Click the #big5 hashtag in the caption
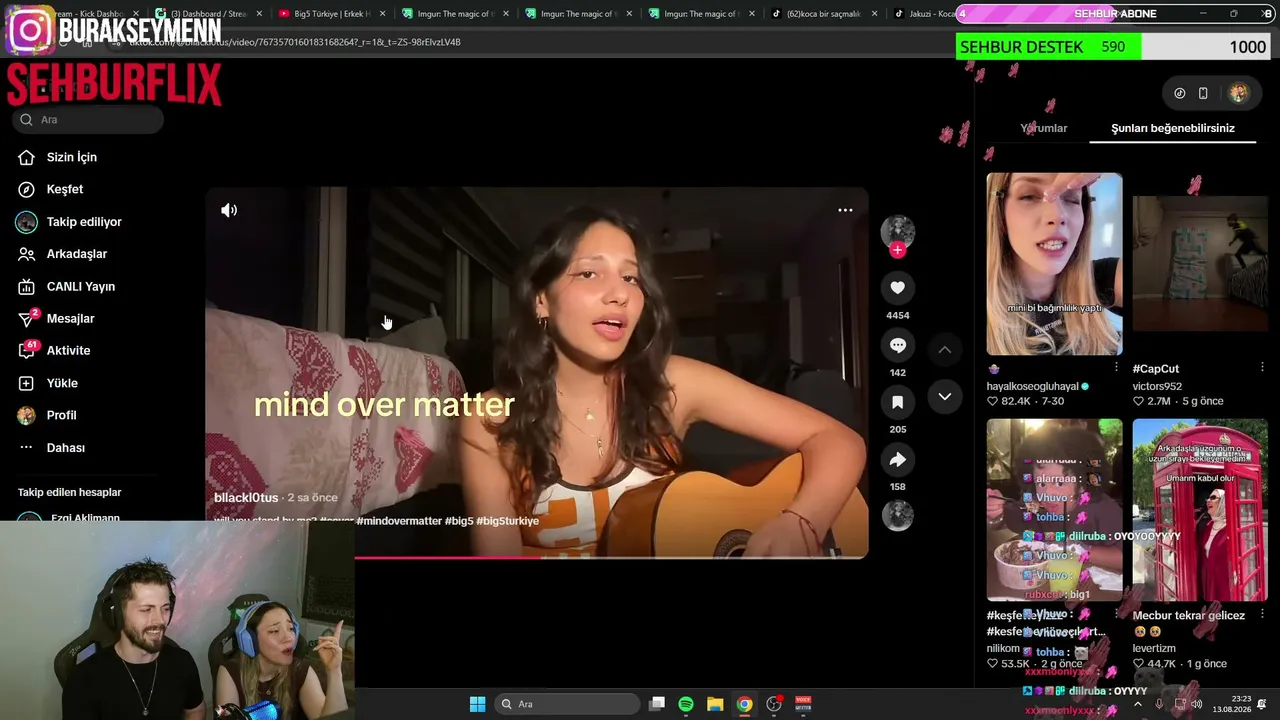Screen dimensions: 1280x720 coord(459,521)
